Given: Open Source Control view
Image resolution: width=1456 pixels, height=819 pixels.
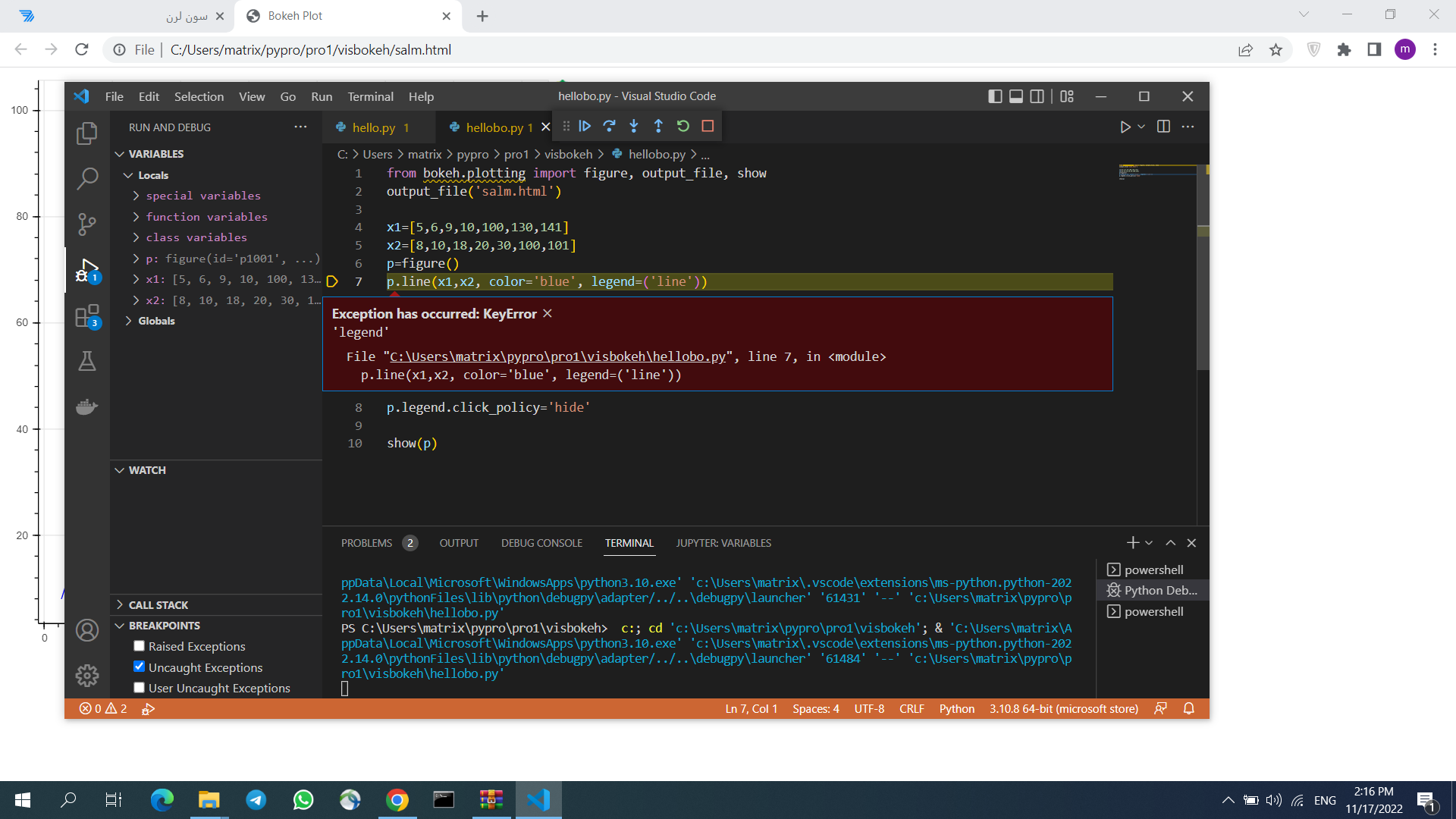Looking at the screenshot, I should pos(87,224).
